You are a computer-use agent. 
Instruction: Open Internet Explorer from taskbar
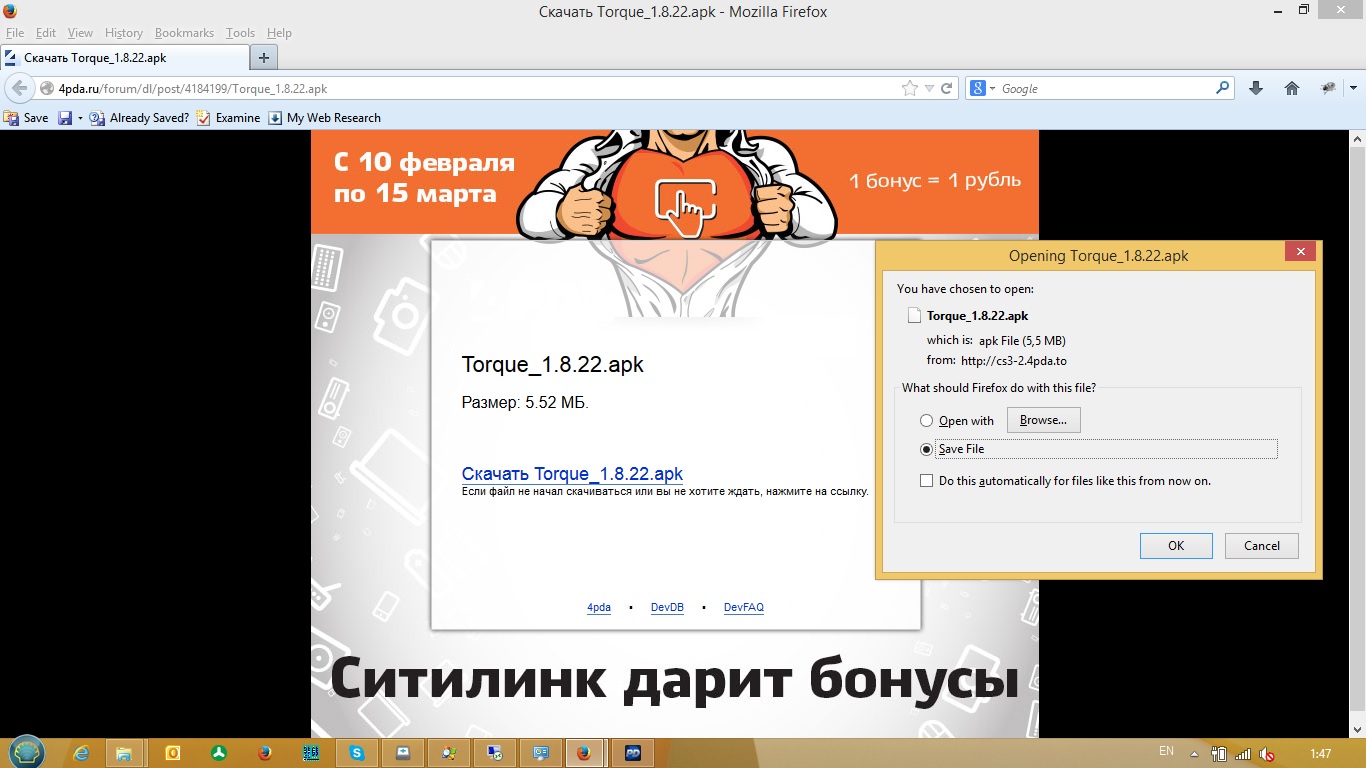[x=82, y=753]
